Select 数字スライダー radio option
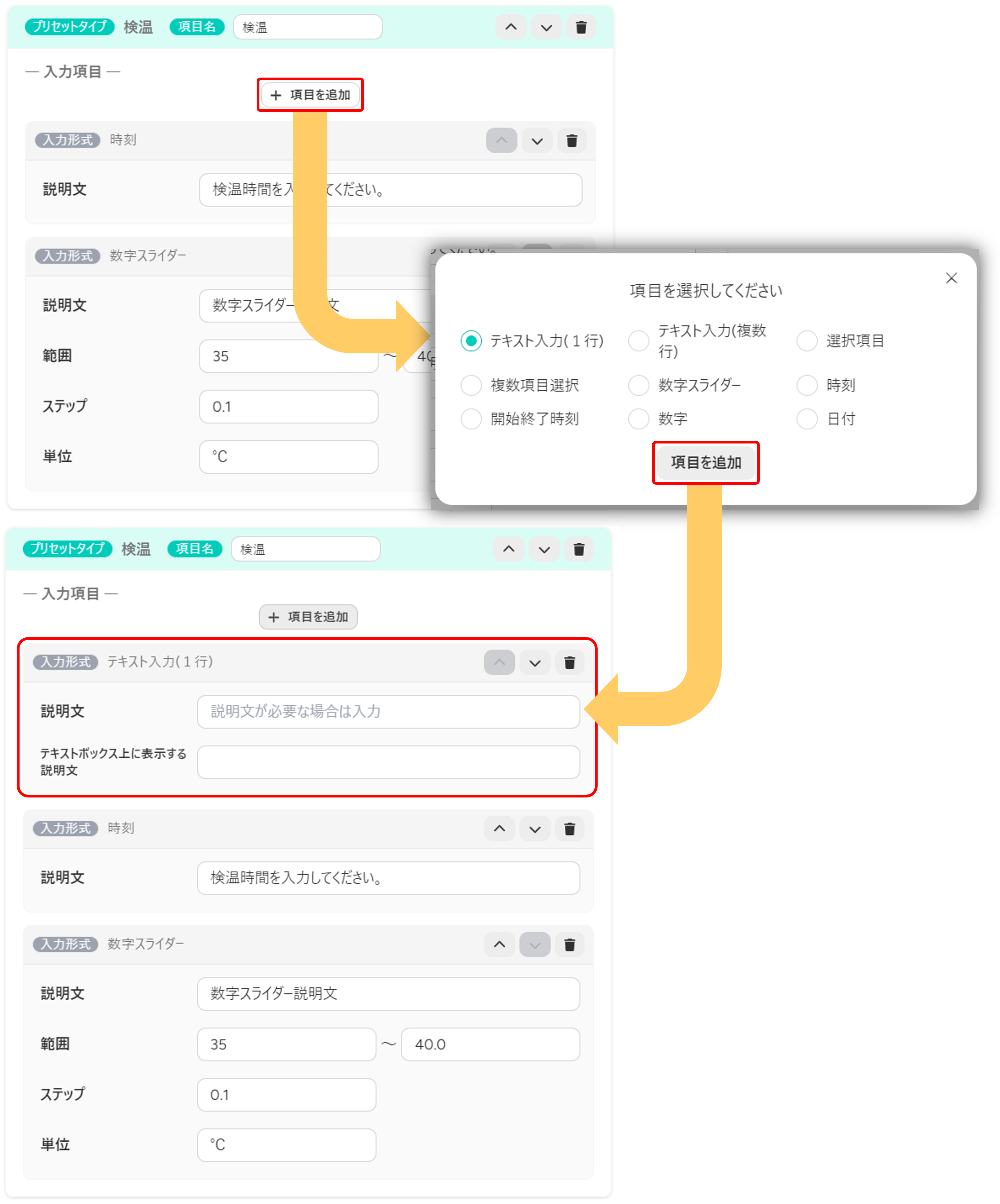 (x=638, y=385)
